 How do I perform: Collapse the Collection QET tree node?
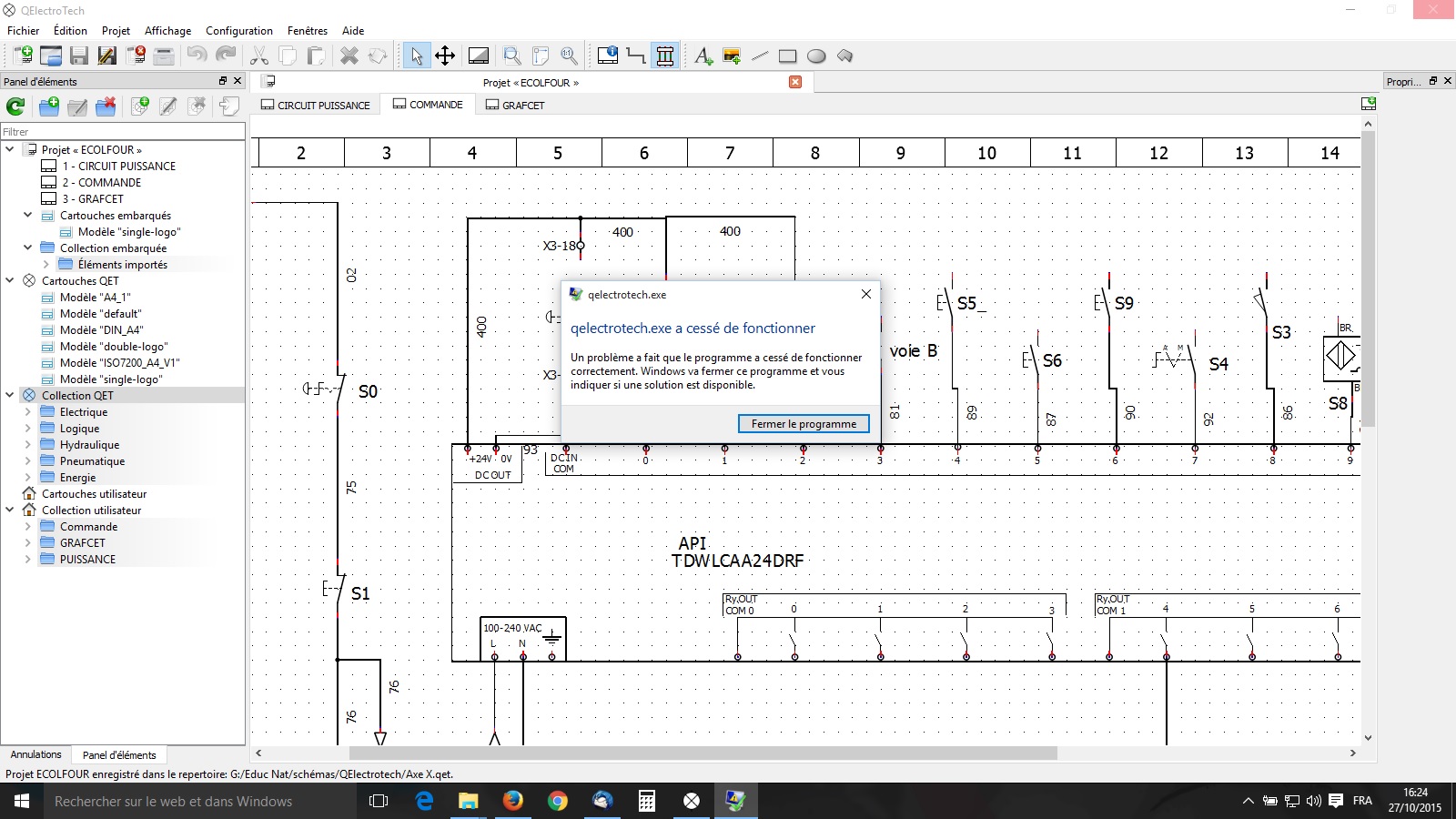tap(10, 395)
